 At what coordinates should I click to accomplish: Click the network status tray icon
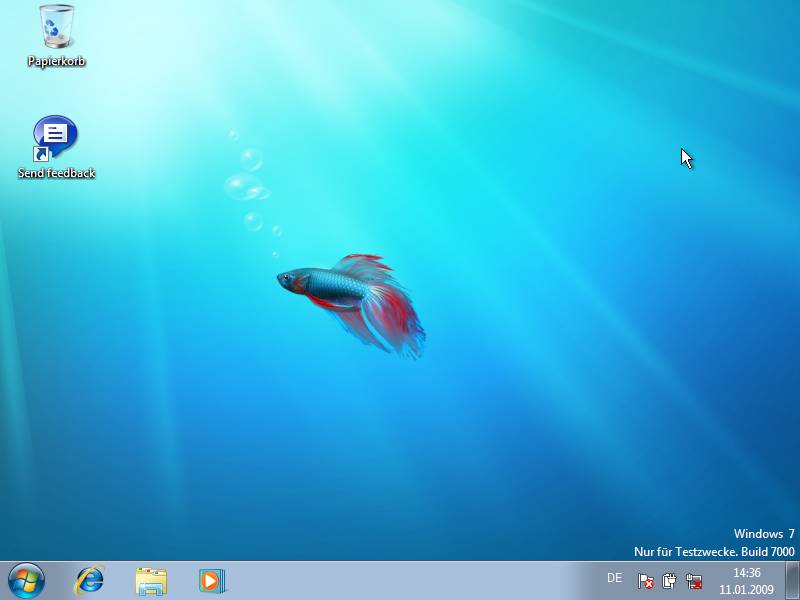694,581
